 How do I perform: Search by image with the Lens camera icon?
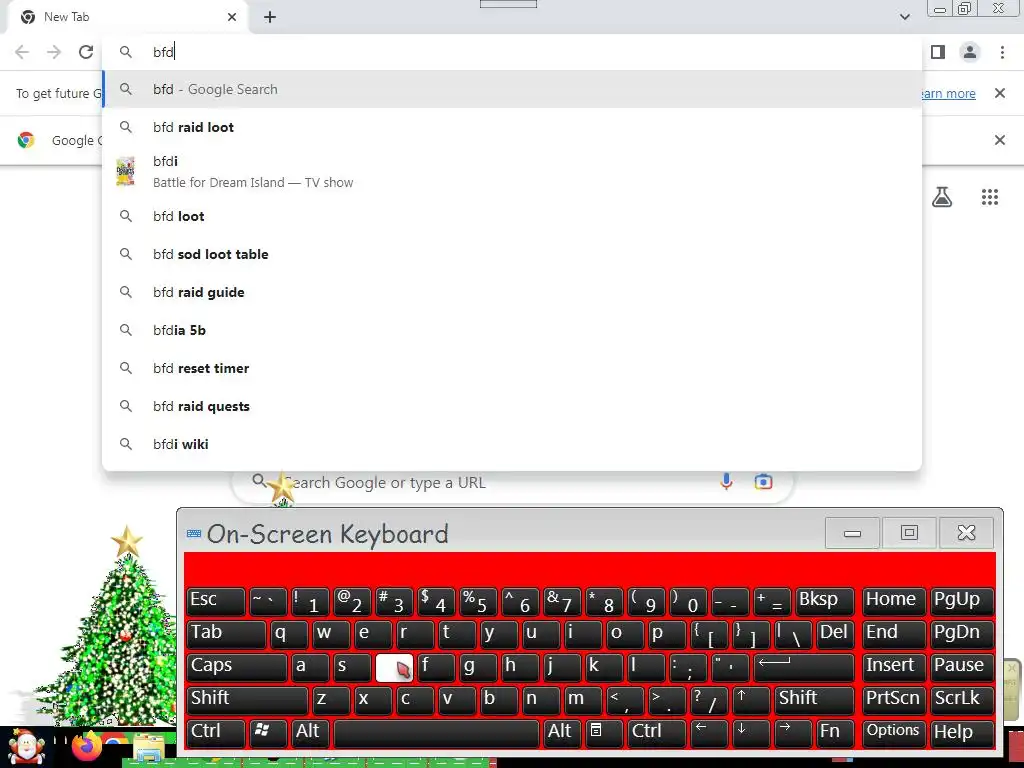pos(763,482)
